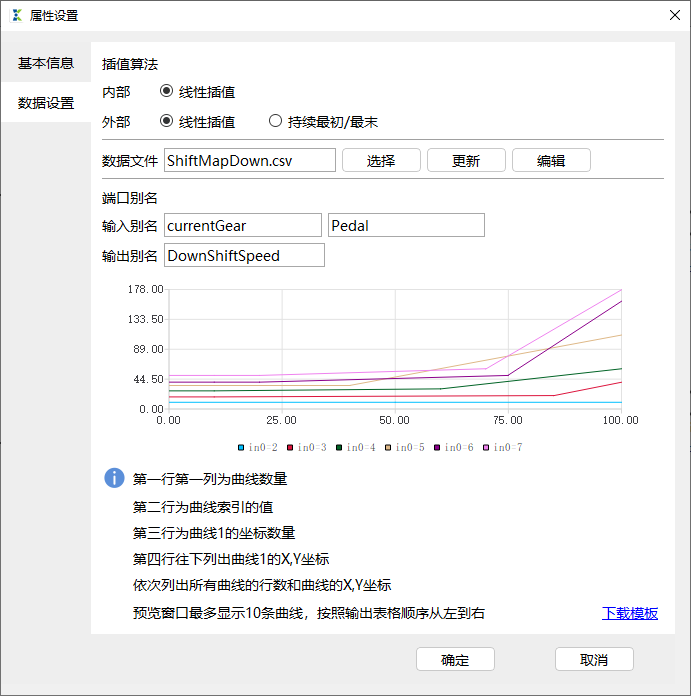Click the in0=7 legend swatch
Image resolution: width=691 pixels, height=696 pixels.
coord(486,447)
